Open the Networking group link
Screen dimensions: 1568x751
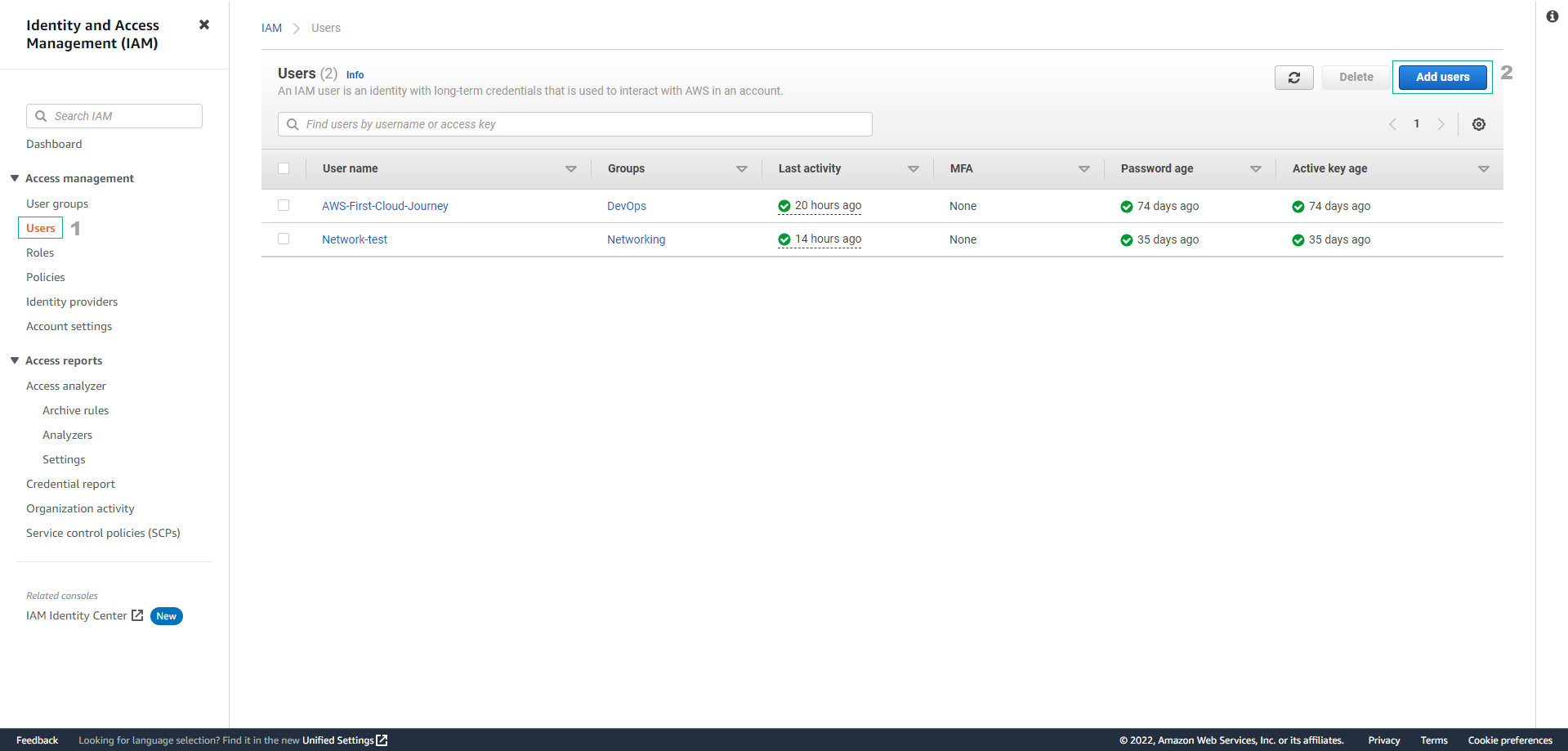point(637,239)
